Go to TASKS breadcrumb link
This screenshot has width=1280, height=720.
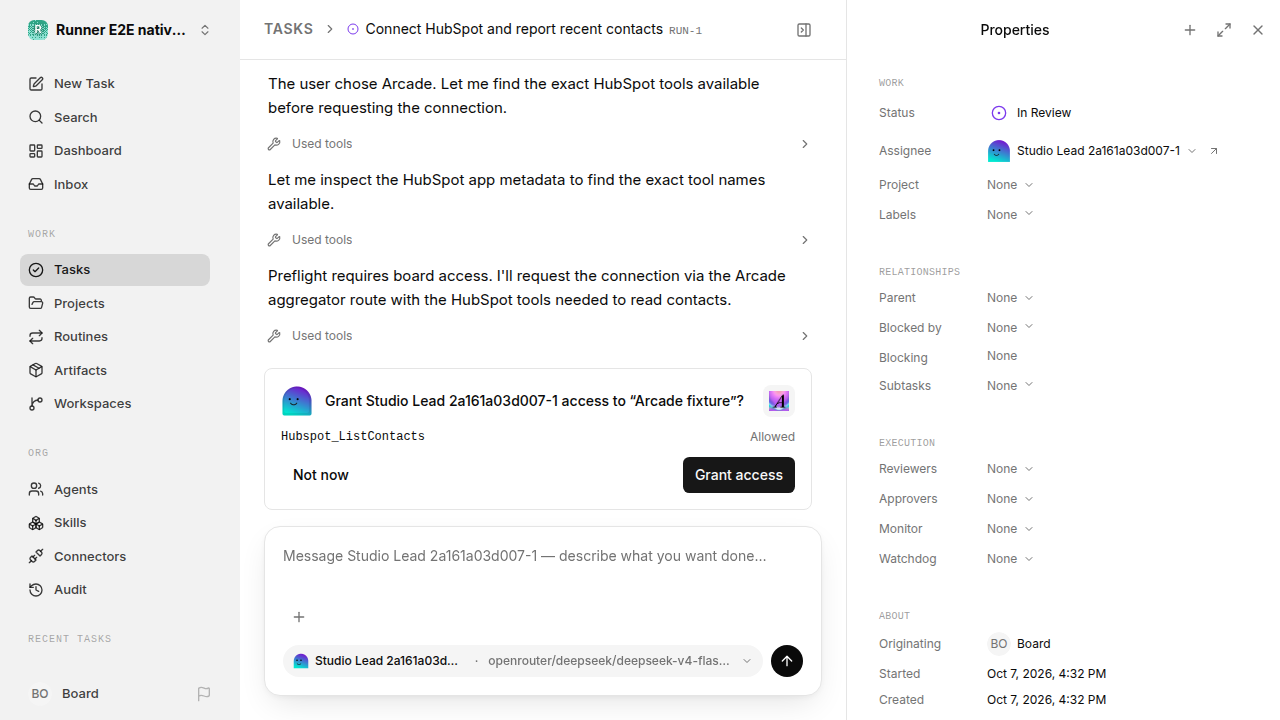tap(288, 30)
